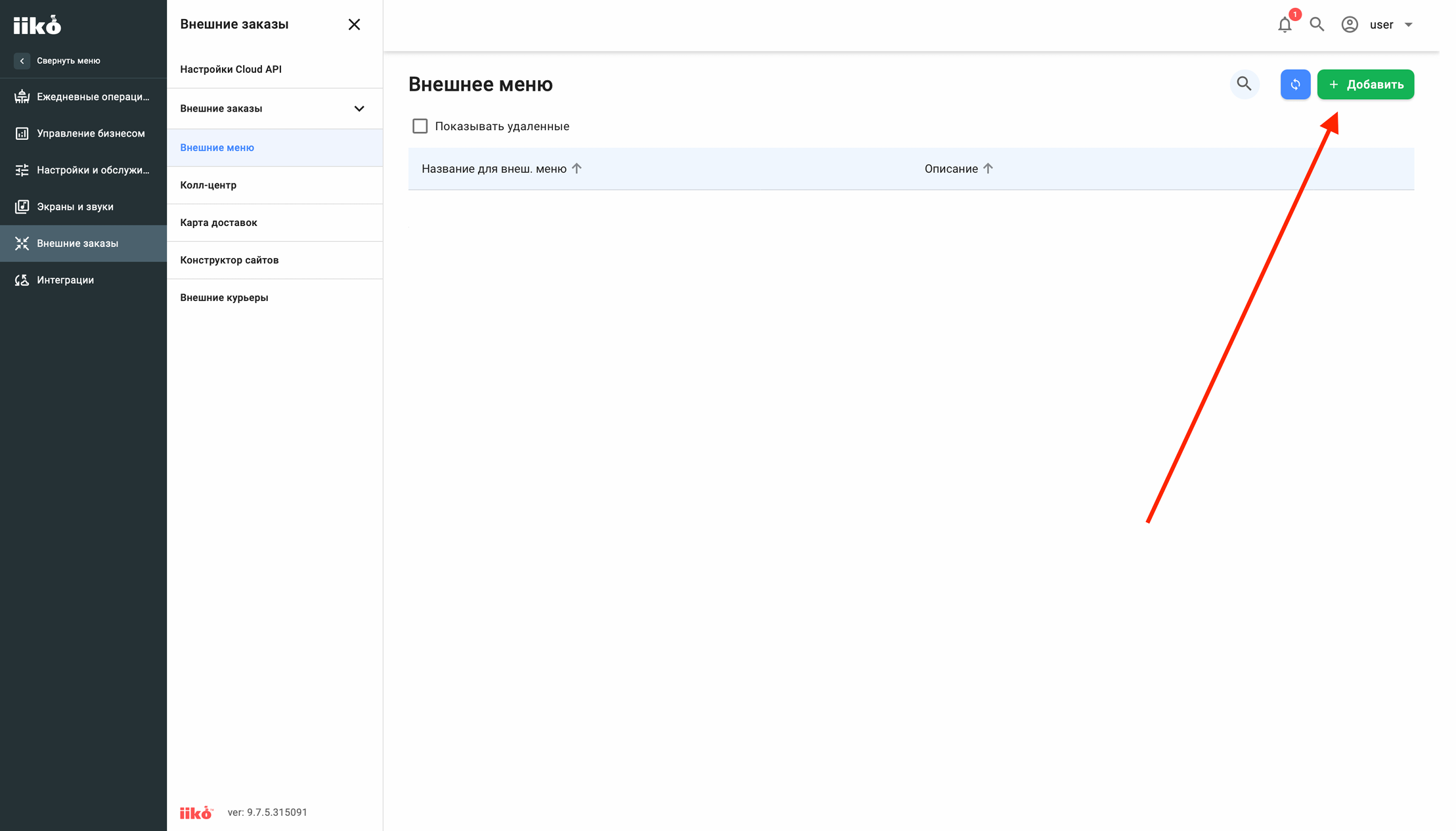Open the user dropdown arrow
This screenshot has width=1456, height=831.
[1409, 25]
